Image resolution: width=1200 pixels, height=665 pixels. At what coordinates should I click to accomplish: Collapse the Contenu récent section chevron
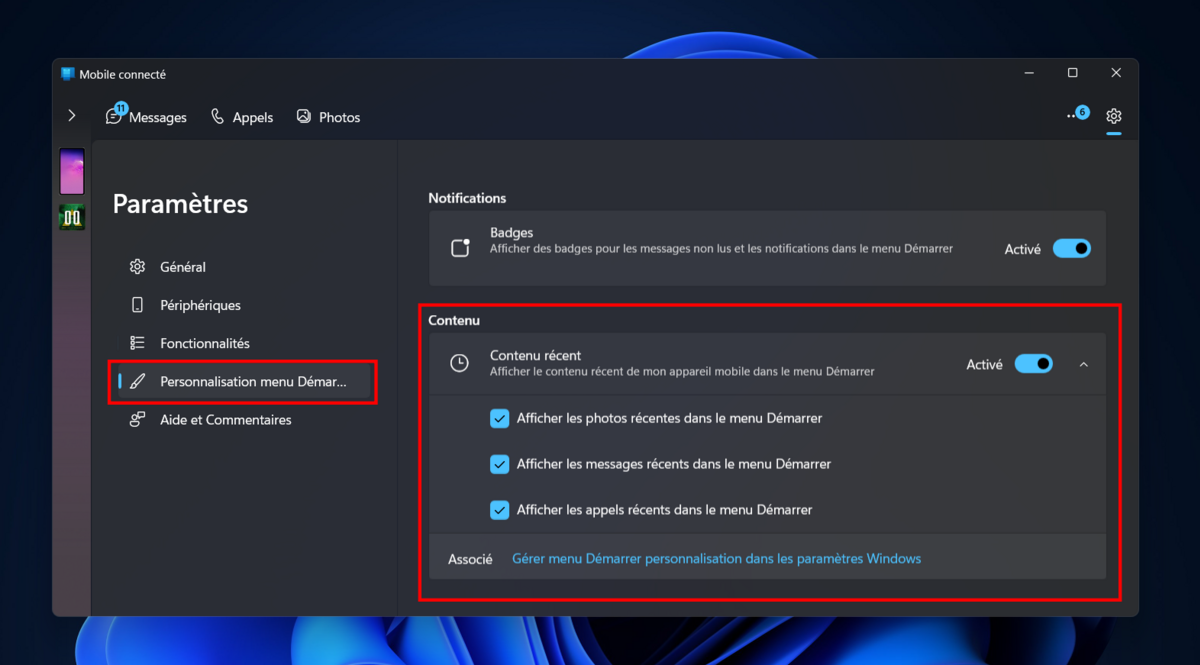[1084, 364]
